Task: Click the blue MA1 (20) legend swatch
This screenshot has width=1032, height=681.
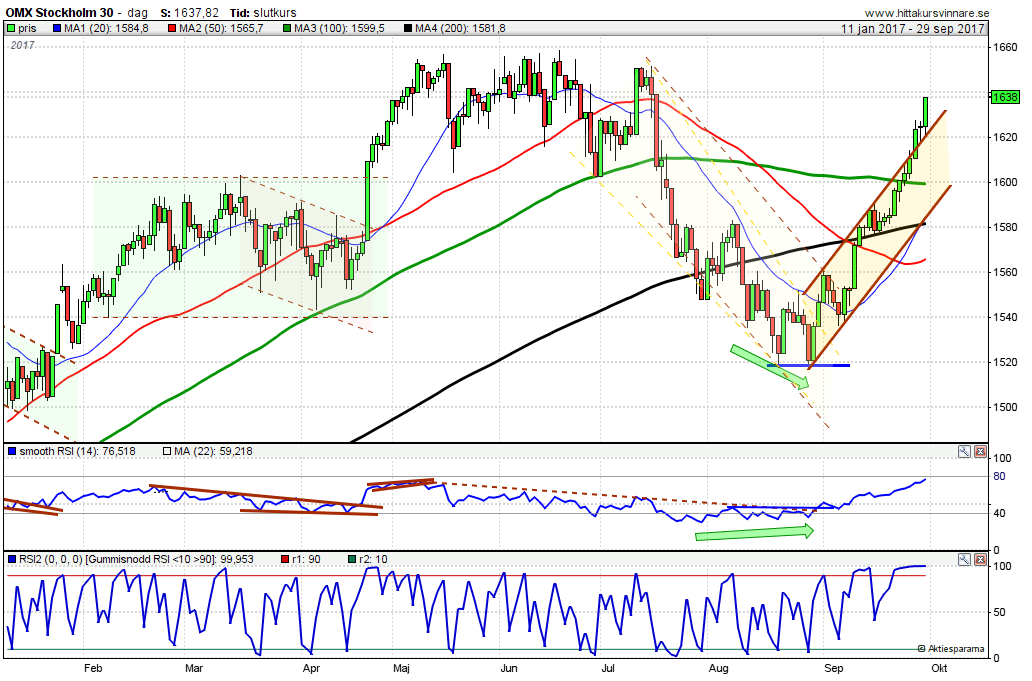Action: click(x=56, y=28)
